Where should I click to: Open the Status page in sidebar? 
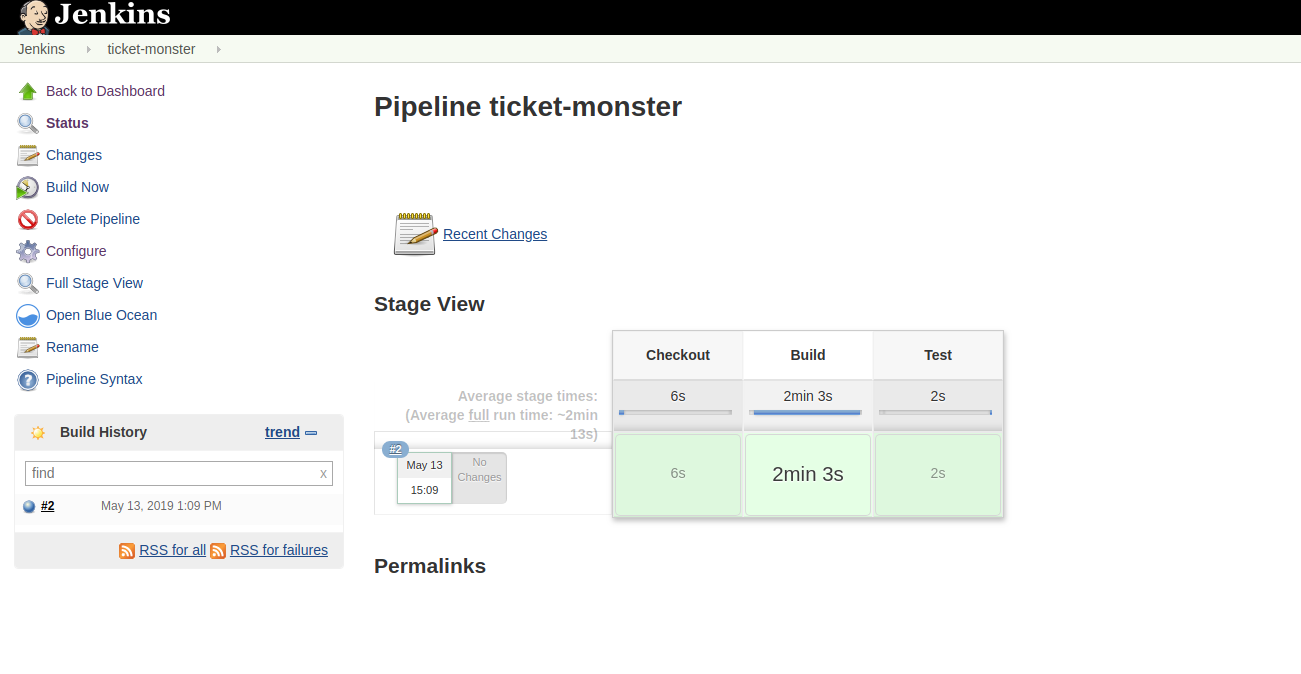(67, 123)
